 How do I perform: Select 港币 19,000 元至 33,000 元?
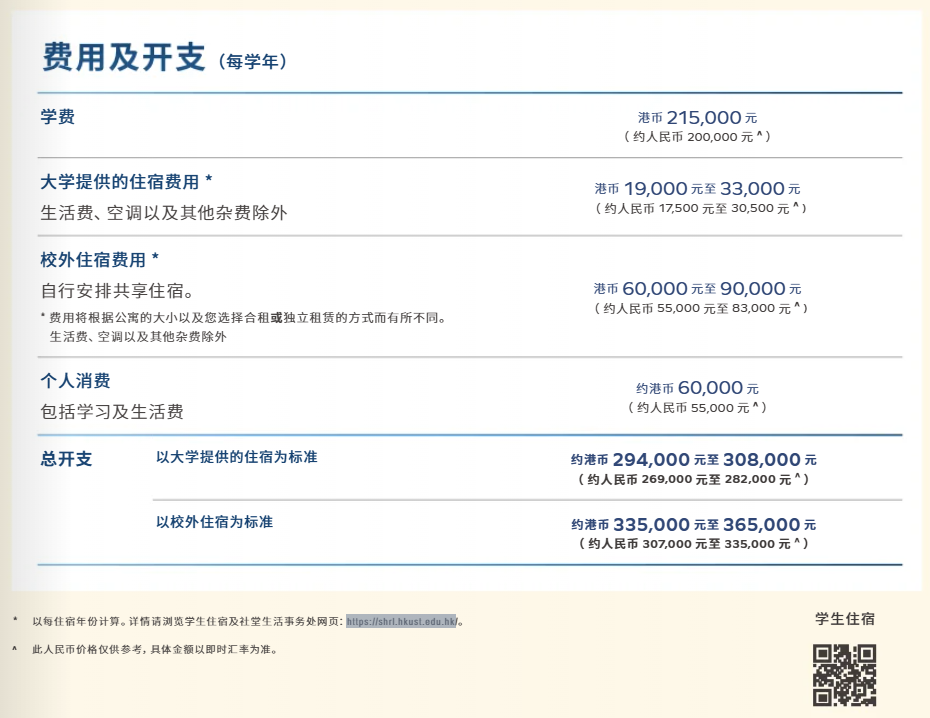698,189
